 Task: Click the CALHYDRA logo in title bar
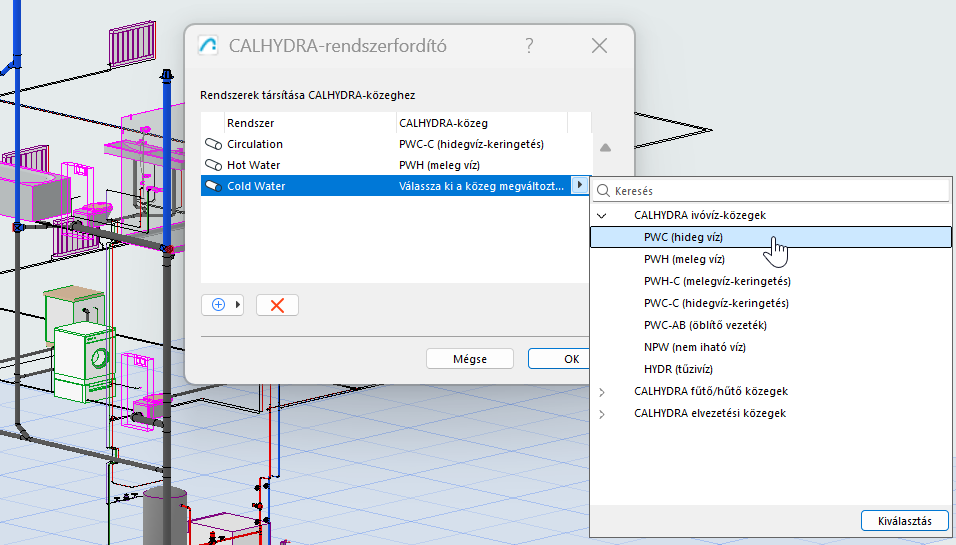[209, 46]
